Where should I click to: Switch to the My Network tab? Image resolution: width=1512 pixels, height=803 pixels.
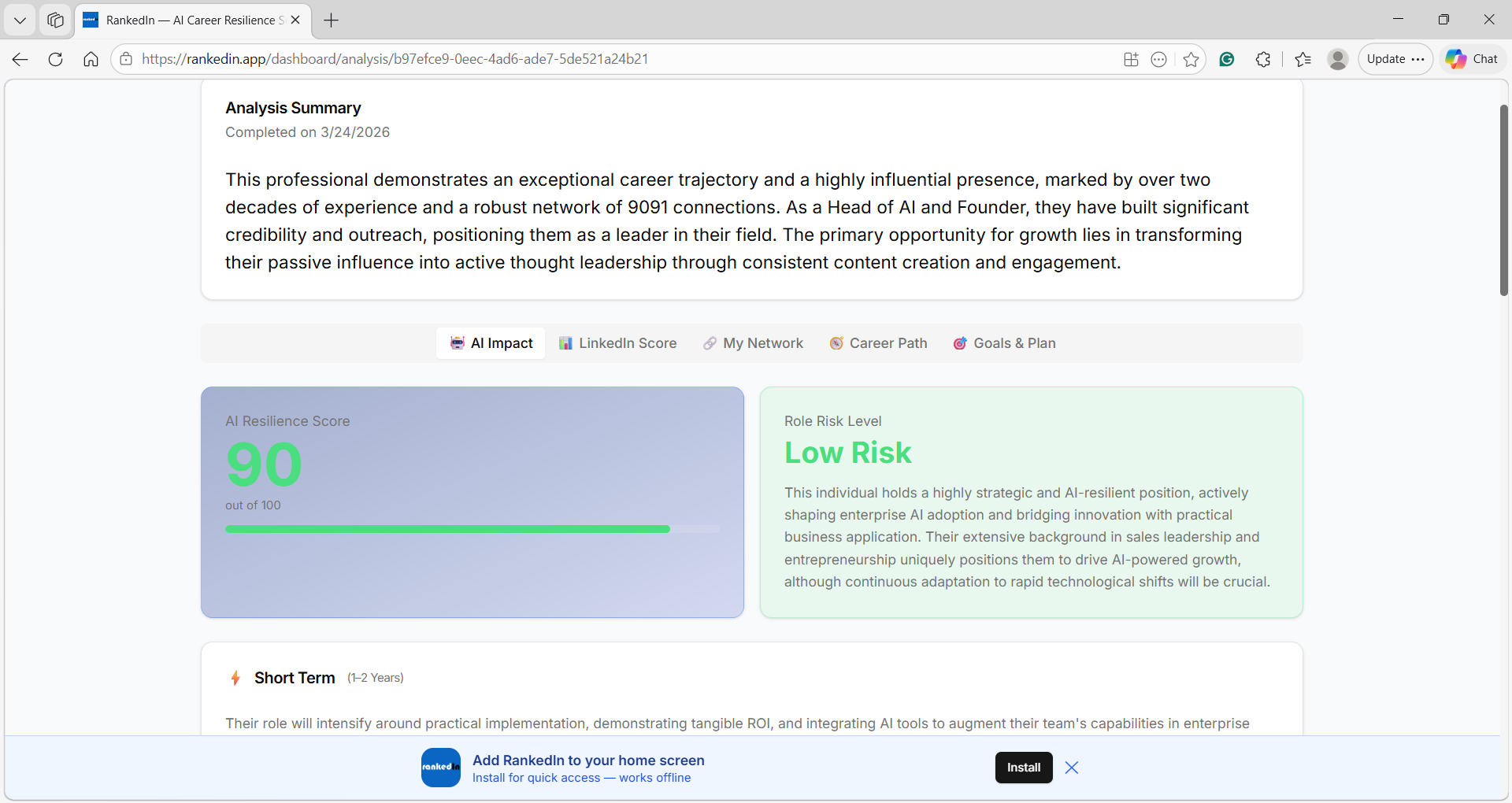coord(753,343)
